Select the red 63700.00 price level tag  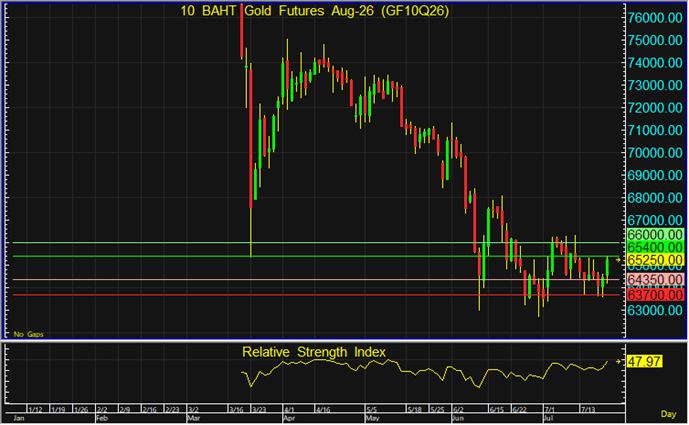[655, 294]
